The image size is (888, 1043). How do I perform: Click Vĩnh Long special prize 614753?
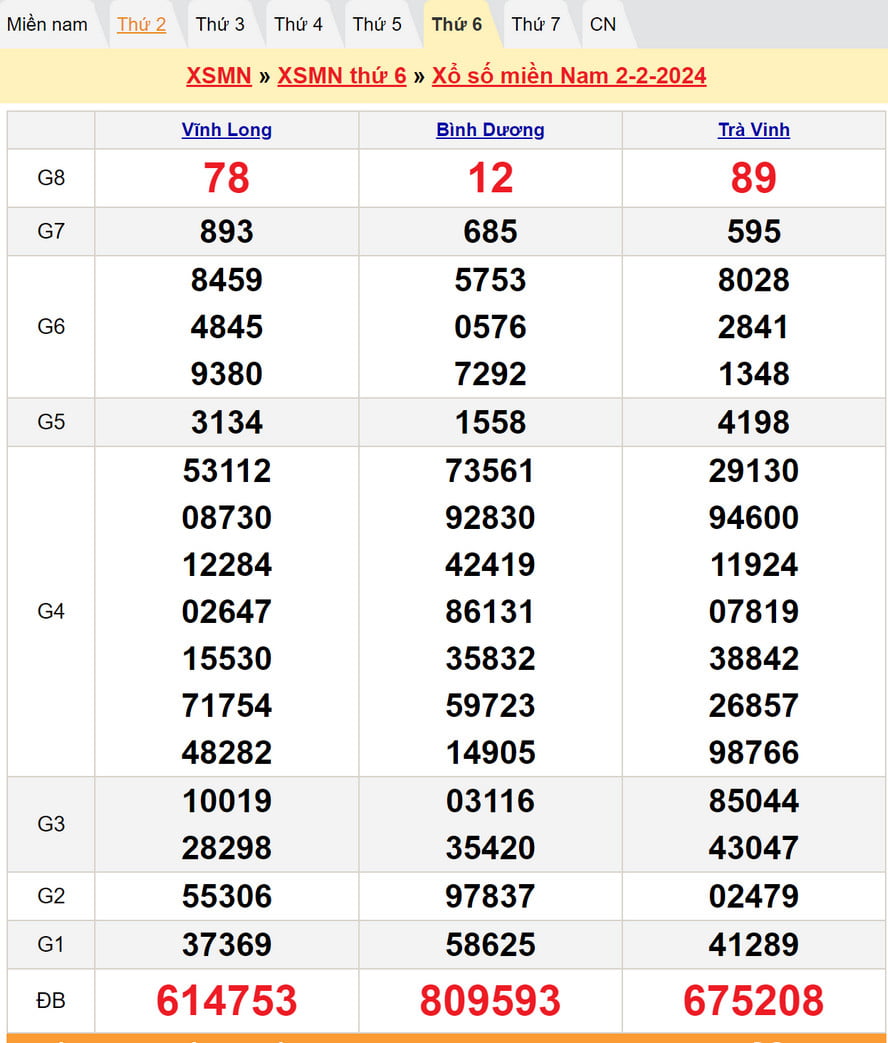(x=226, y=1000)
